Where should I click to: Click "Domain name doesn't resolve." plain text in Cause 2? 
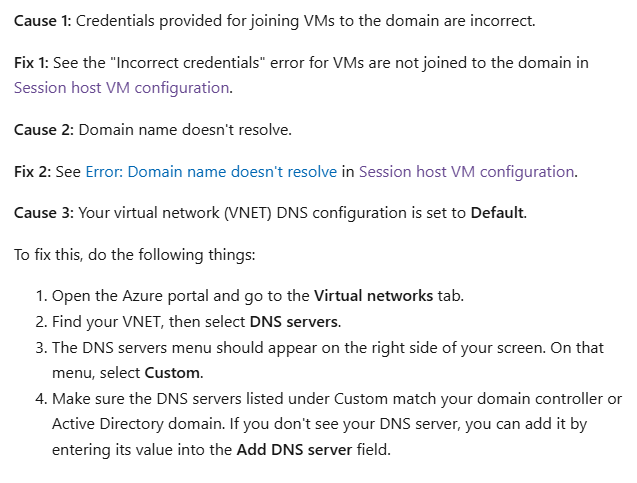[185, 130]
